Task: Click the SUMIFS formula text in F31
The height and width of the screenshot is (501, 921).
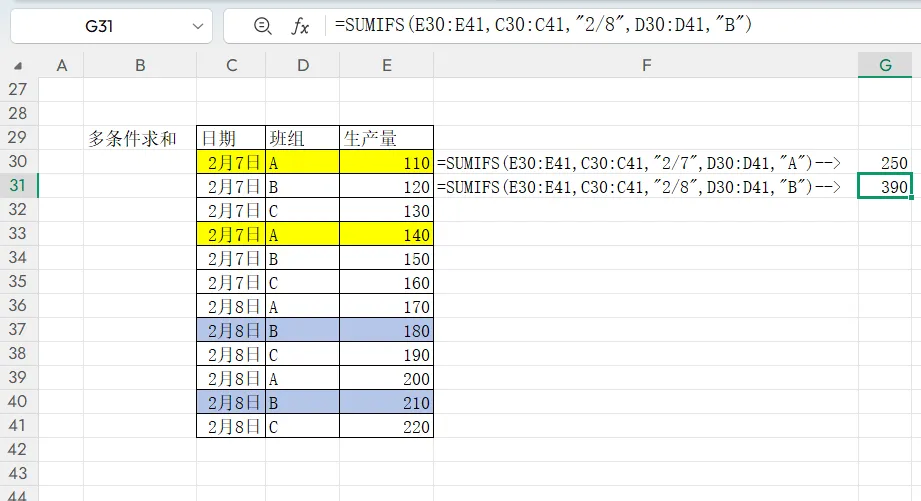Action: point(638,187)
